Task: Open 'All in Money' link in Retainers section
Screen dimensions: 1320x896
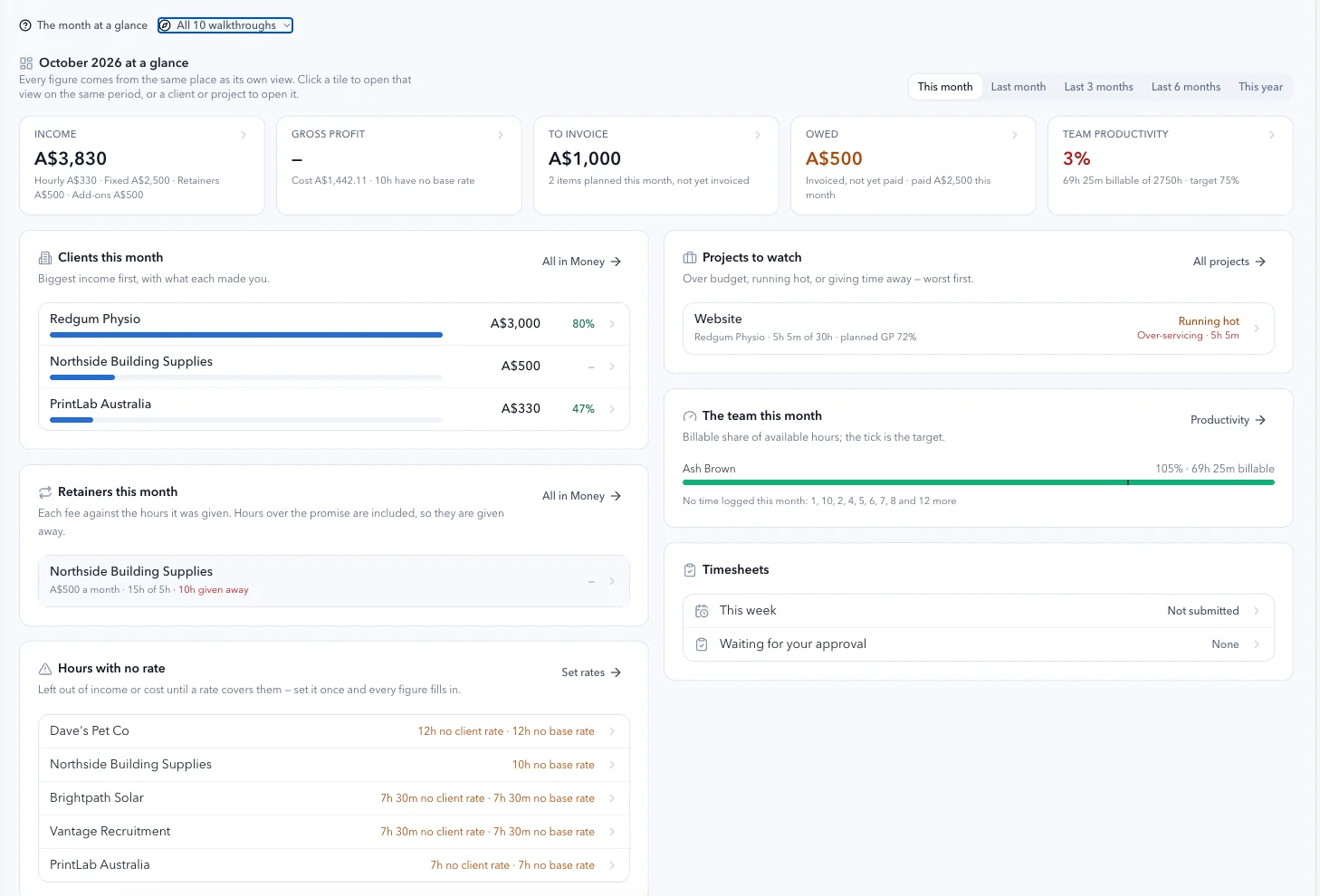Action: coord(582,496)
